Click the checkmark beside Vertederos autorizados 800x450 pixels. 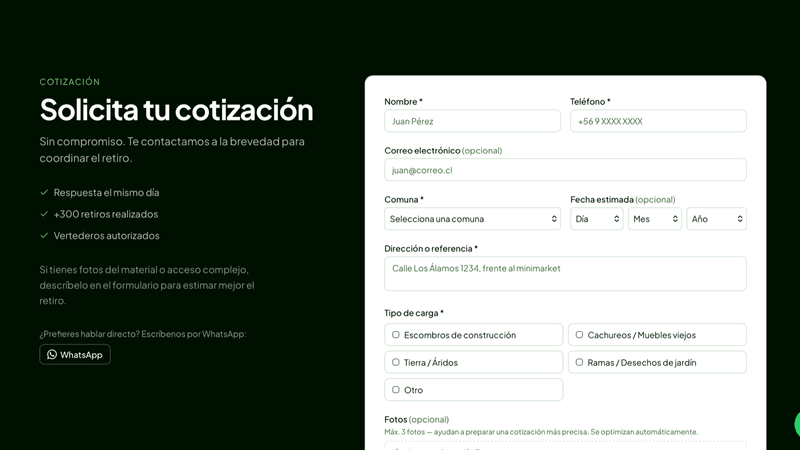click(44, 235)
